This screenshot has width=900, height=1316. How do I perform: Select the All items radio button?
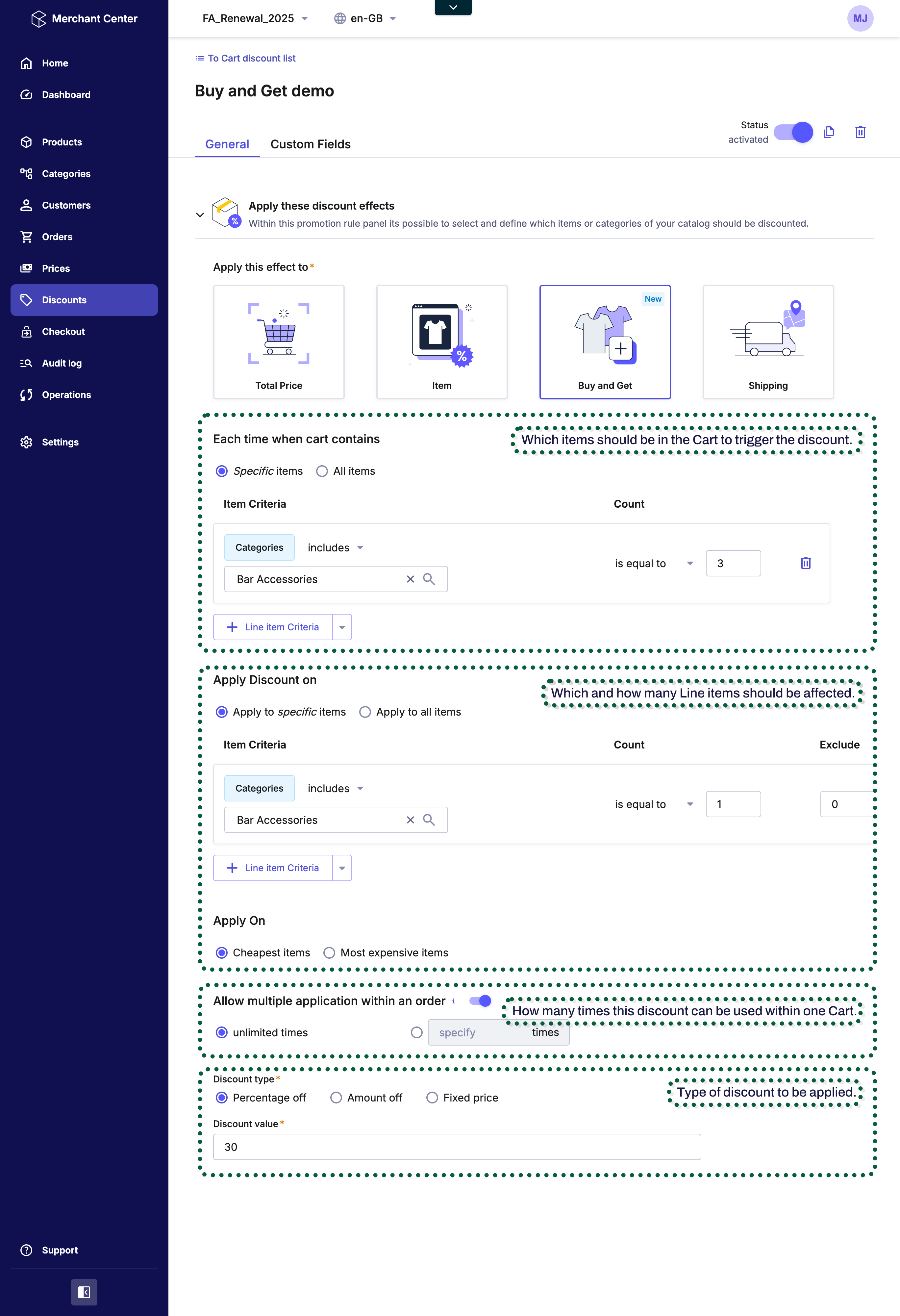pyautogui.click(x=322, y=471)
